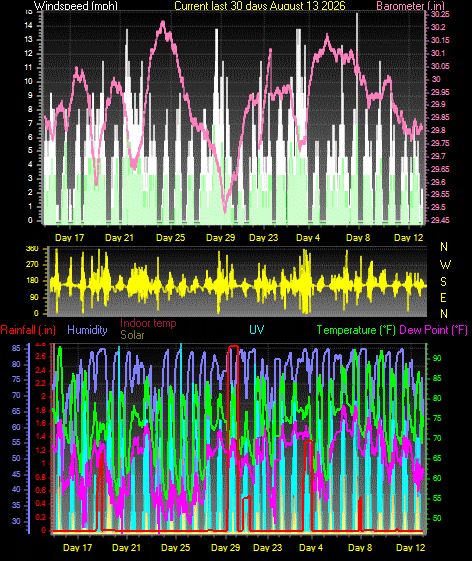Viewport: 472px width, 561px height.
Task: Select the 'Humidity' legend label
Action: pos(87,330)
